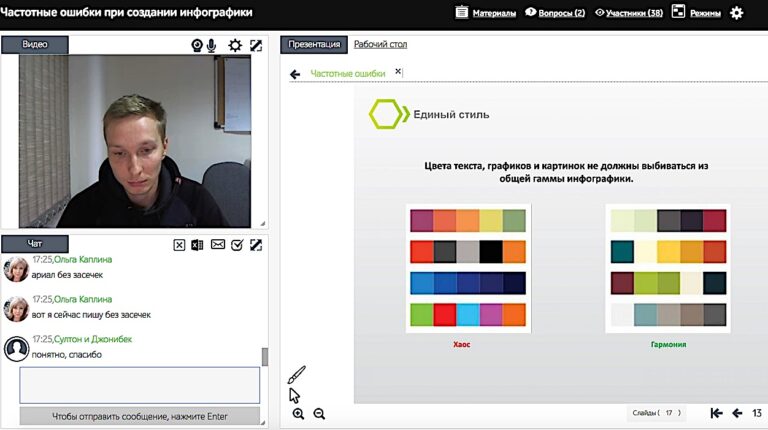This screenshot has height=430, width=768.
Task: Expand the Видео panel to fullscreen
Action: click(x=256, y=45)
